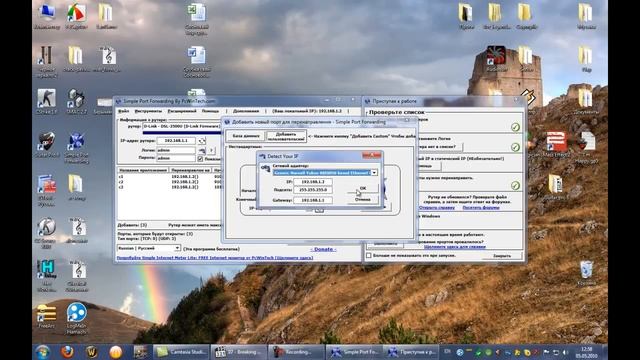Viewport: 640px width, 360px height.
Task: Click the IP field showing 192.168.1.2
Action: [313, 182]
